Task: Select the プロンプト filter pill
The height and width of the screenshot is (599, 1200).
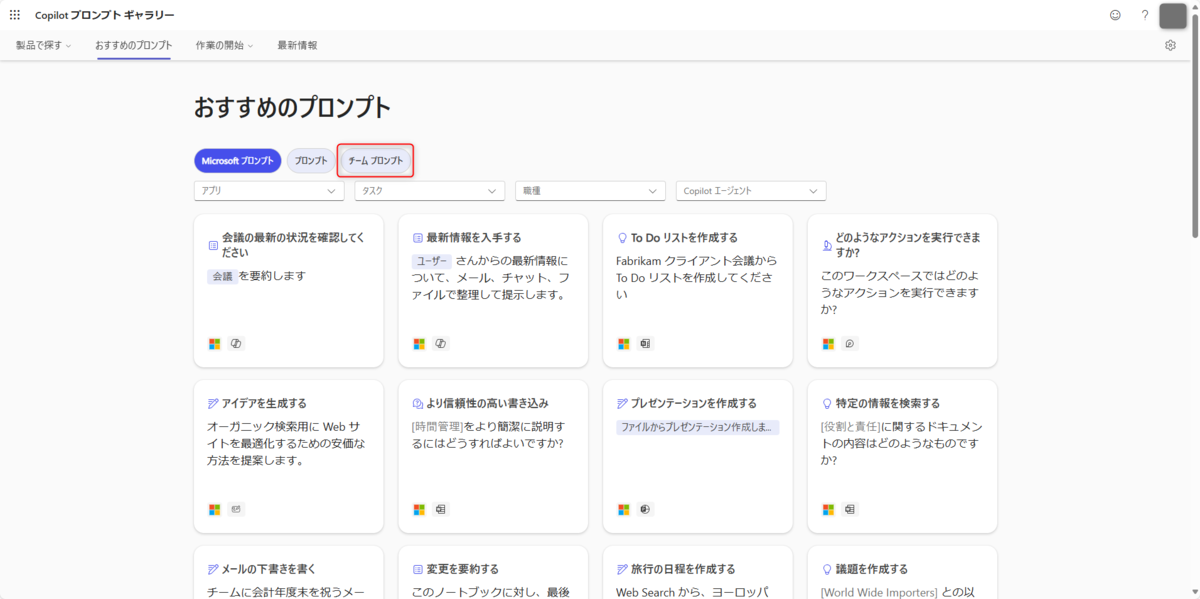Action: (x=311, y=161)
